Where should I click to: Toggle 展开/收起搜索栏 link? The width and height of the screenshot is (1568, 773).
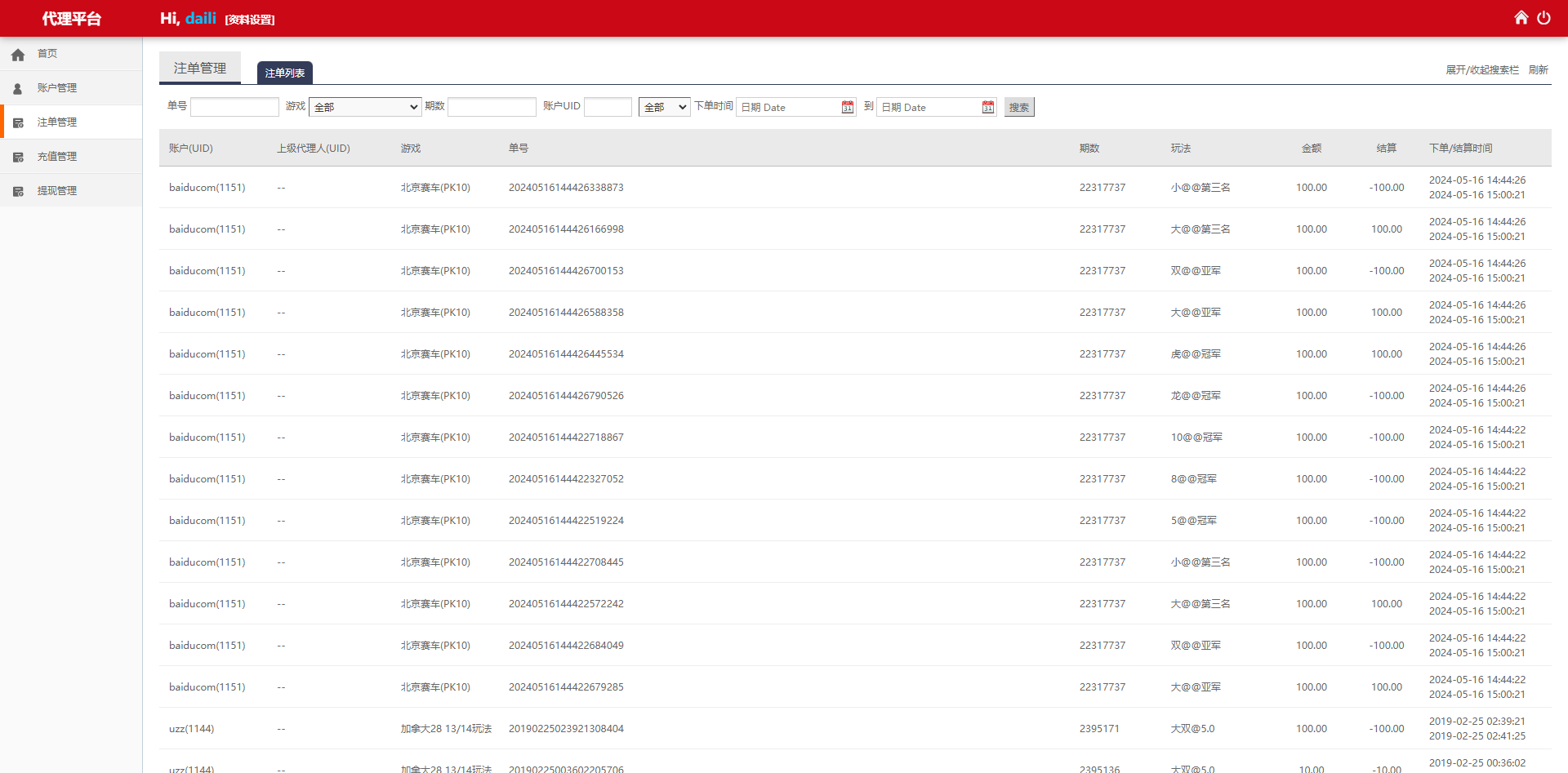coord(1482,70)
